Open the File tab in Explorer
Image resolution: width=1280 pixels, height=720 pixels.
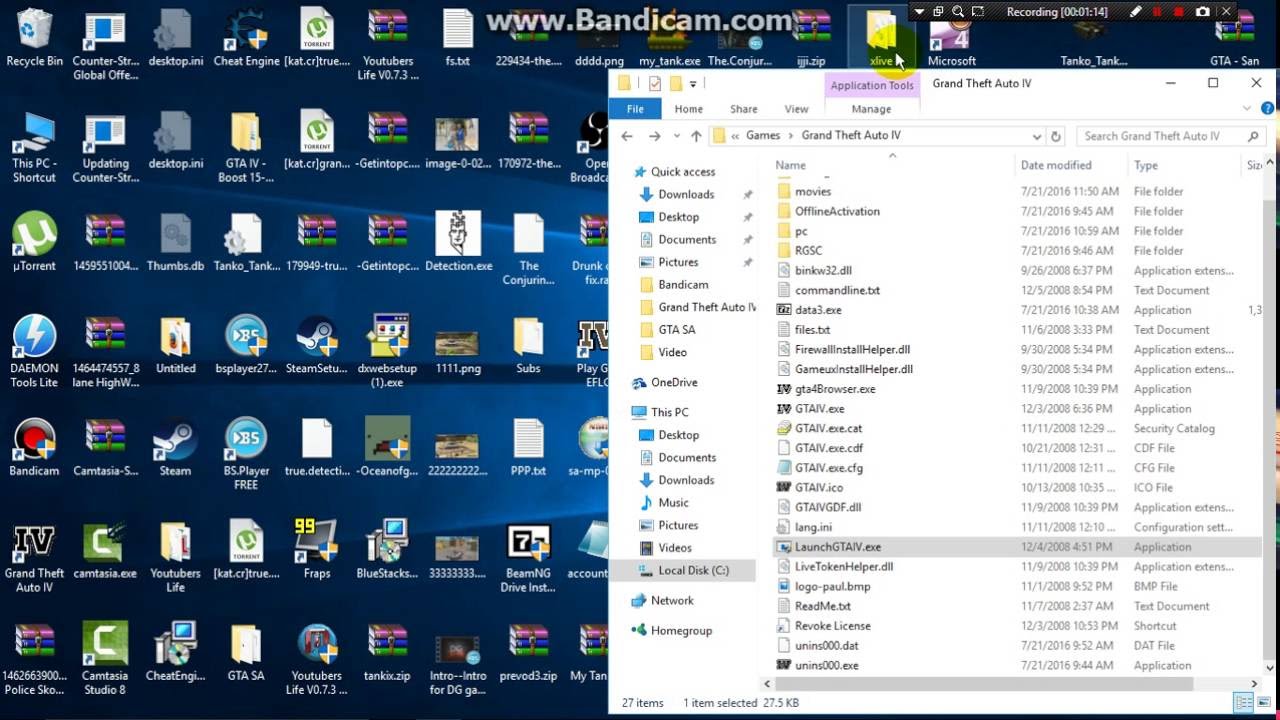tap(635, 109)
